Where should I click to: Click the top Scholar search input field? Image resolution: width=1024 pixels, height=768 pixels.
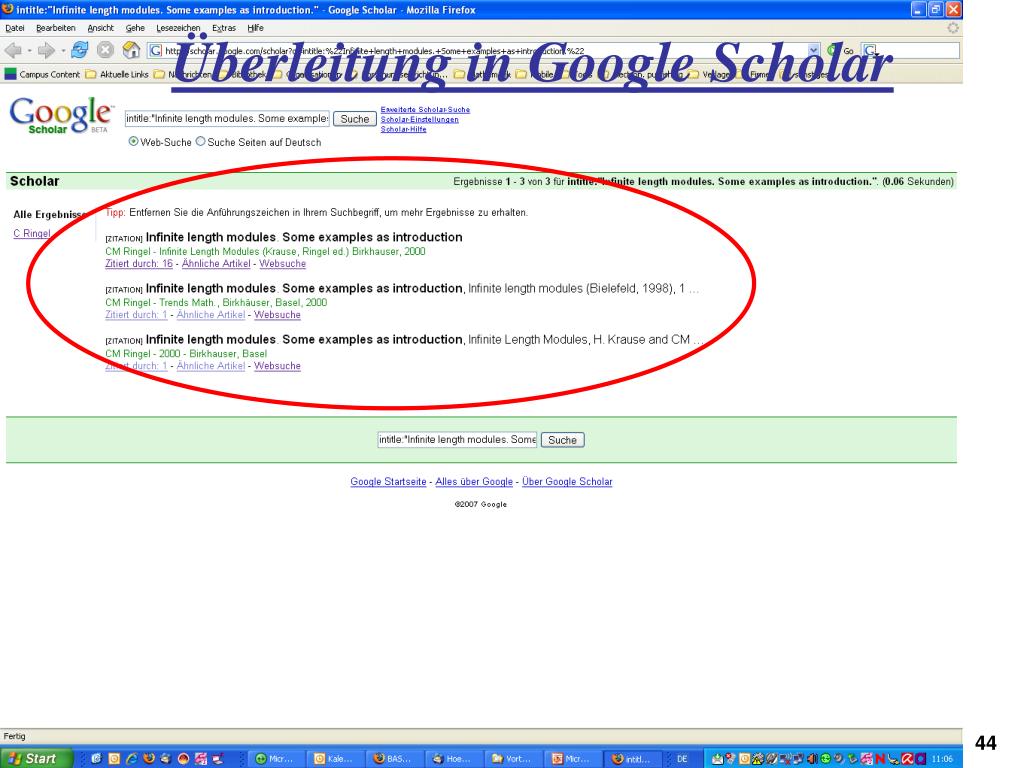[227, 118]
